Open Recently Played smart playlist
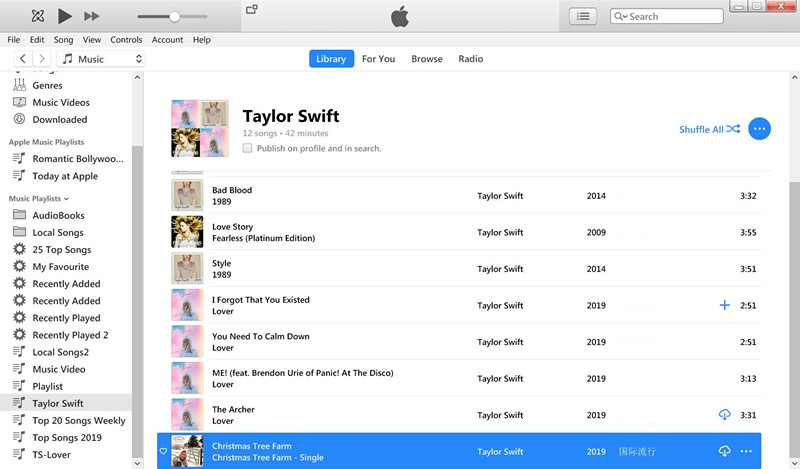This screenshot has height=469, width=800. tap(66, 318)
